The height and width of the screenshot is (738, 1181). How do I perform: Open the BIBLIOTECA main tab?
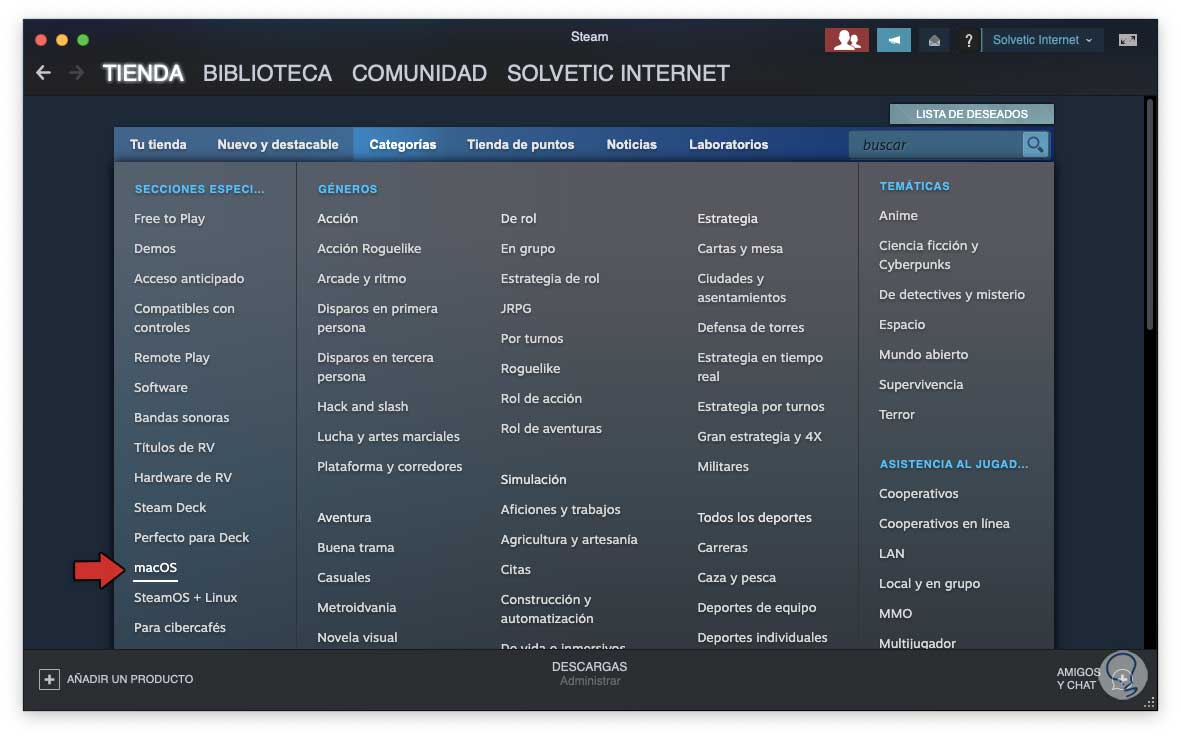click(x=267, y=73)
